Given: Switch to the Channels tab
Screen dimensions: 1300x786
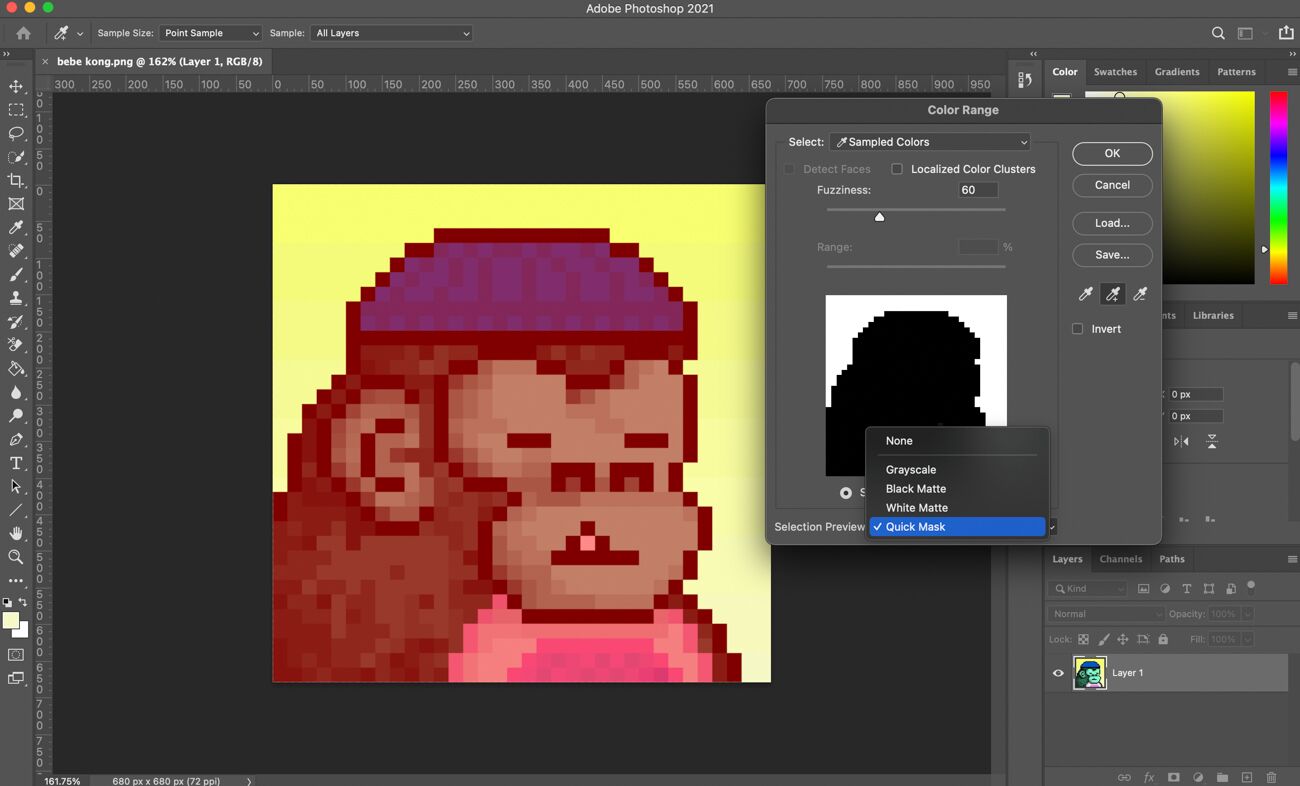Looking at the screenshot, I should [x=1120, y=559].
